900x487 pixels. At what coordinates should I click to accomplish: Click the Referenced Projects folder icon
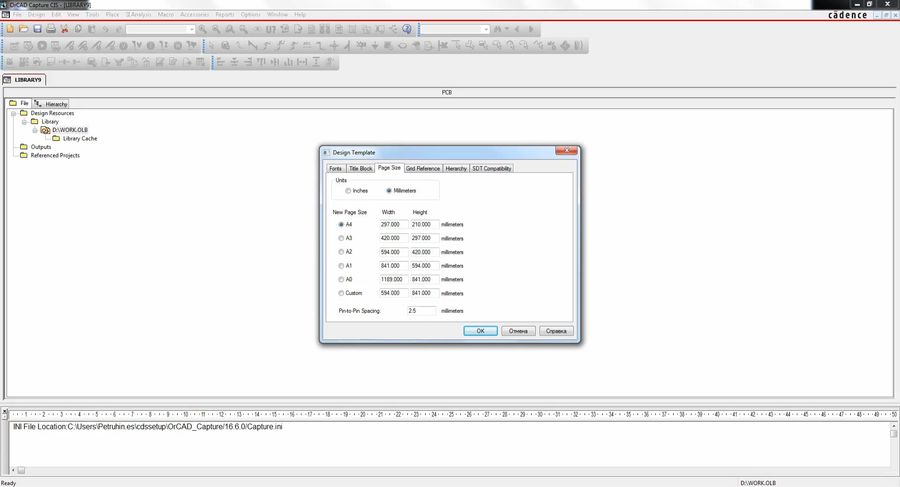24,155
